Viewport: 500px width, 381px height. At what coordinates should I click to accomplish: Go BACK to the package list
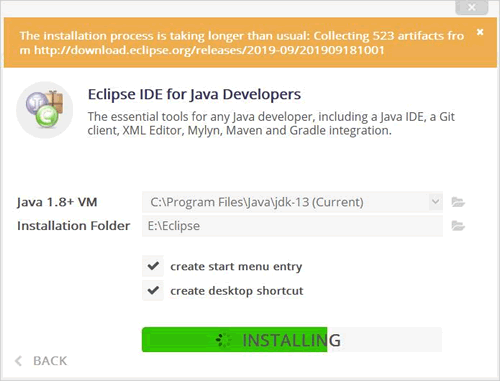coord(50,361)
